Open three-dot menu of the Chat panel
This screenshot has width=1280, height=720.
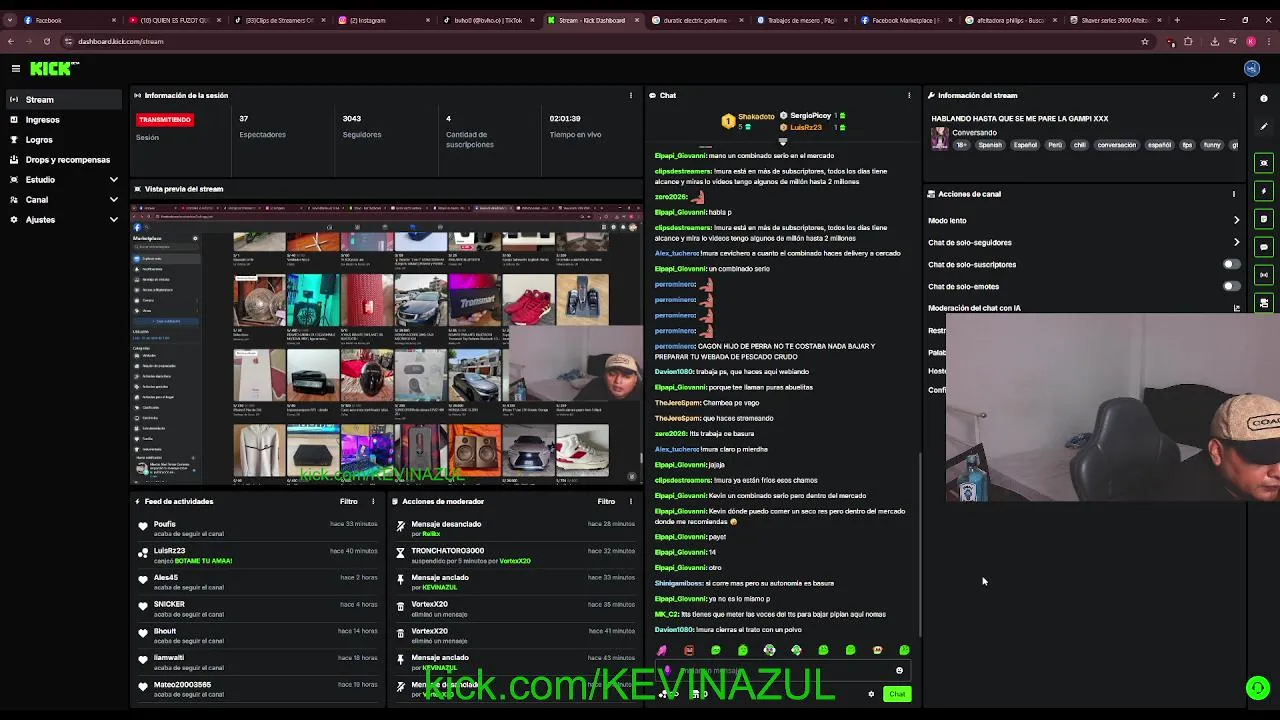coord(909,95)
